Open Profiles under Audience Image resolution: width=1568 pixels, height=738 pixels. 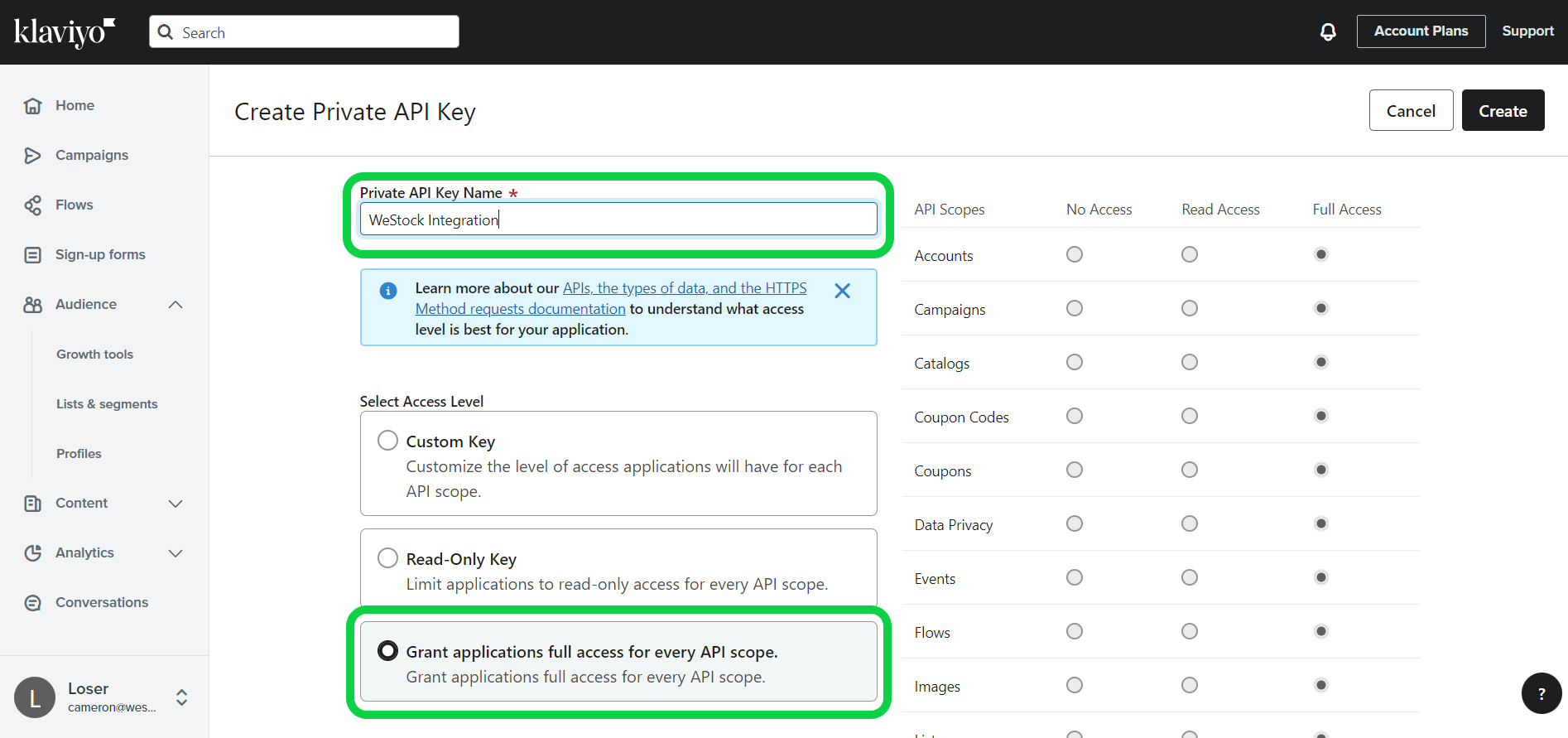79,453
